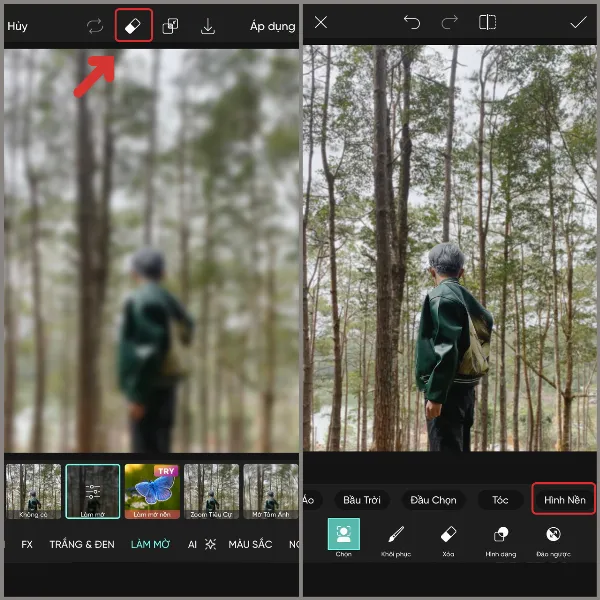This screenshot has height=600, width=600.
Task: Tap Hủy to cancel the effect
Action: [17, 27]
